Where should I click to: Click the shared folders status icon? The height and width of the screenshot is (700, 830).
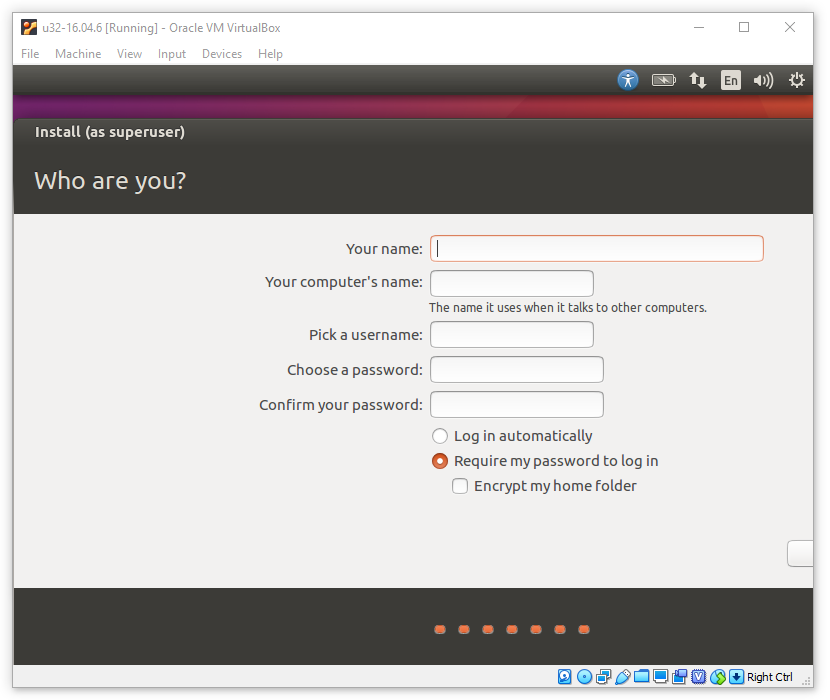click(x=641, y=677)
